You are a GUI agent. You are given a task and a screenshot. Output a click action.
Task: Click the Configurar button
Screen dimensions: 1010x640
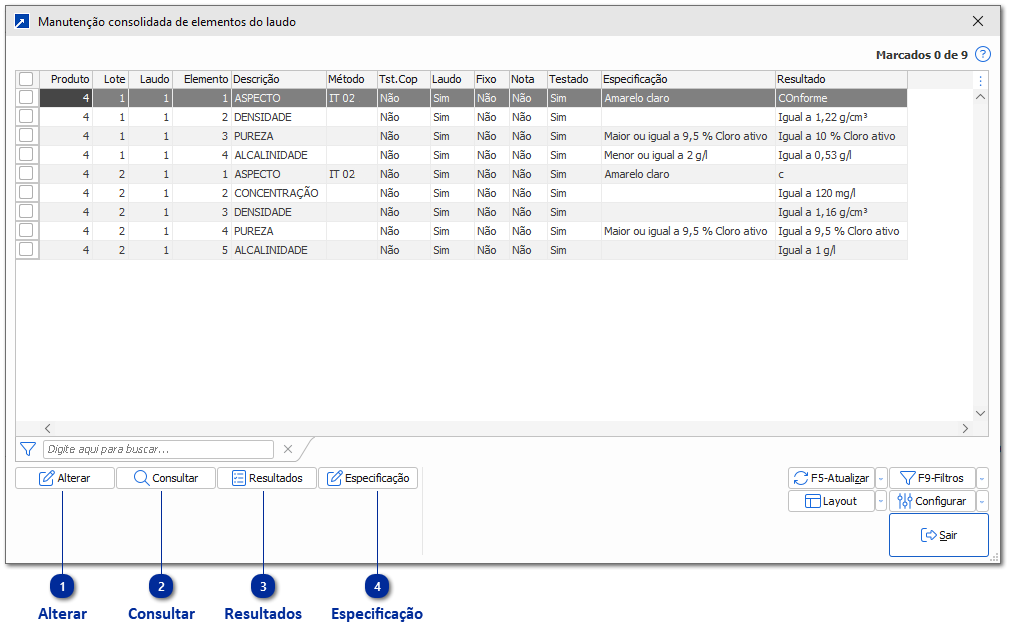[x=933, y=501]
